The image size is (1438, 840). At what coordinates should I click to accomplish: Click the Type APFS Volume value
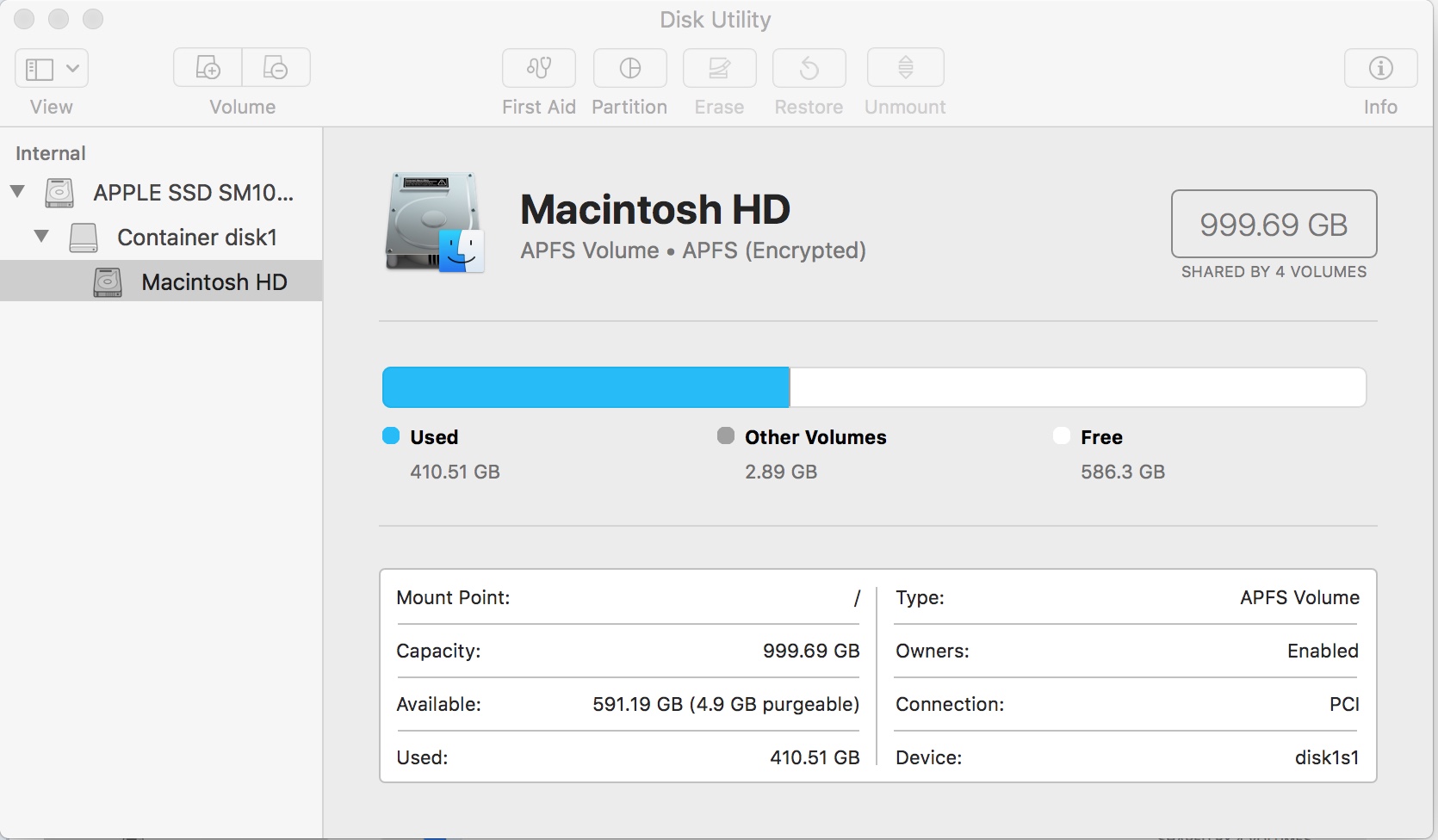click(x=1300, y=597)
